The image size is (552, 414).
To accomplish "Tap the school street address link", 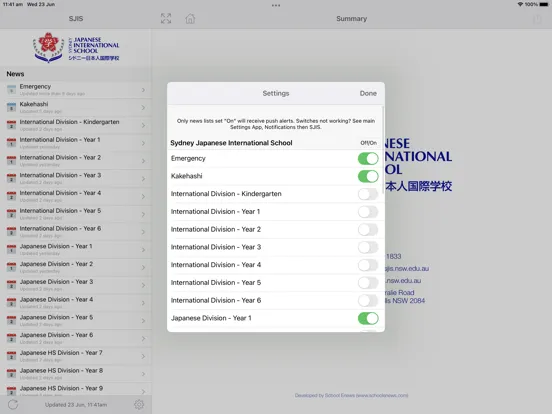I will (x=405, y=296).
